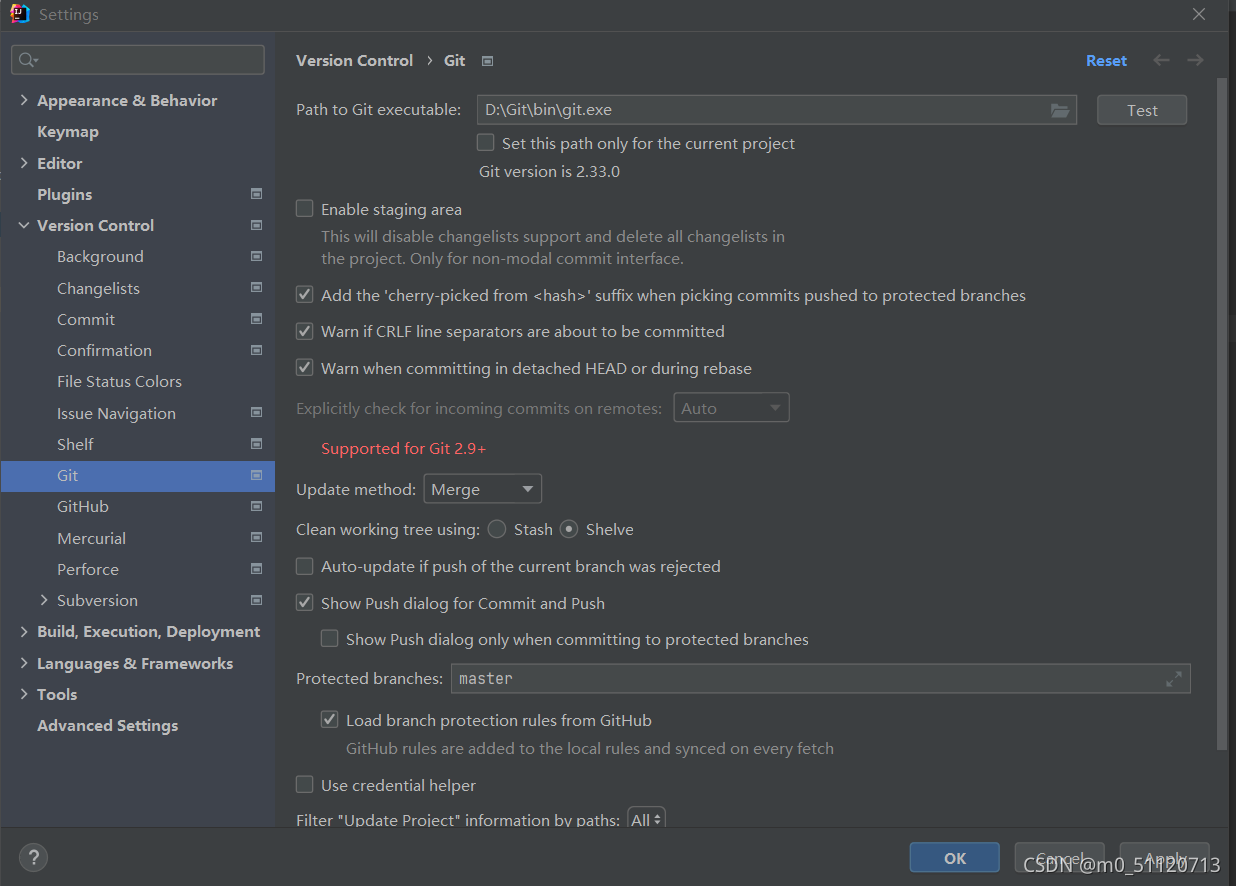Collapse the Version Control section
The width and height of the screenshot is (1236, 886).
pyautogui.click(x=24, y=225)
